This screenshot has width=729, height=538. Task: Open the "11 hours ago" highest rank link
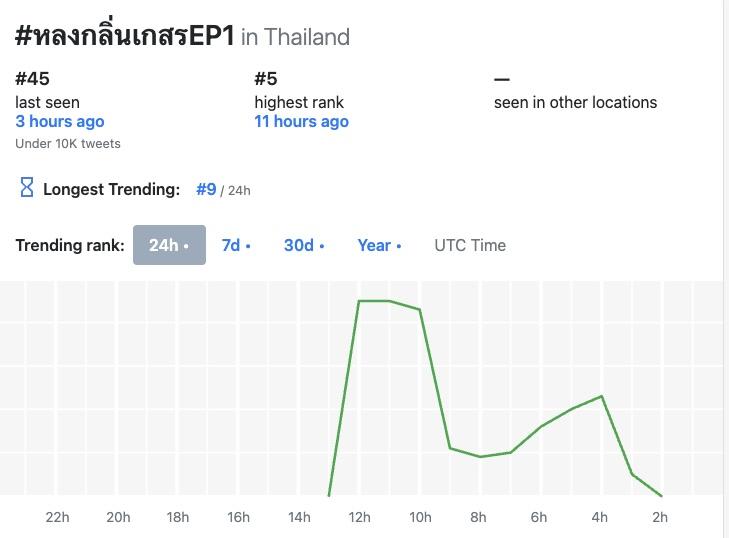pos(301,121)
